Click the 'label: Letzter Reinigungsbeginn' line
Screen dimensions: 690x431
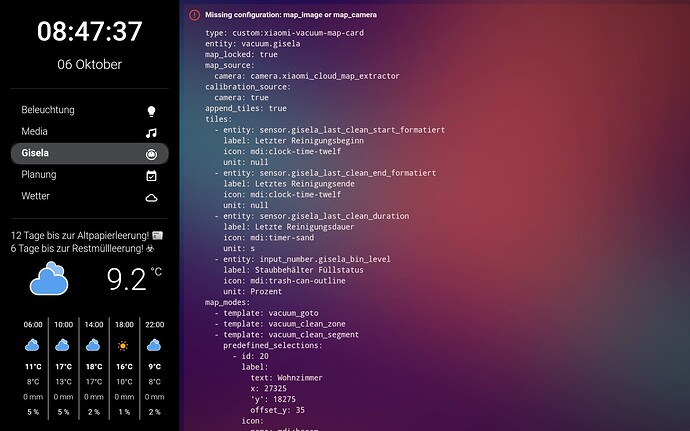pos(293,141)
